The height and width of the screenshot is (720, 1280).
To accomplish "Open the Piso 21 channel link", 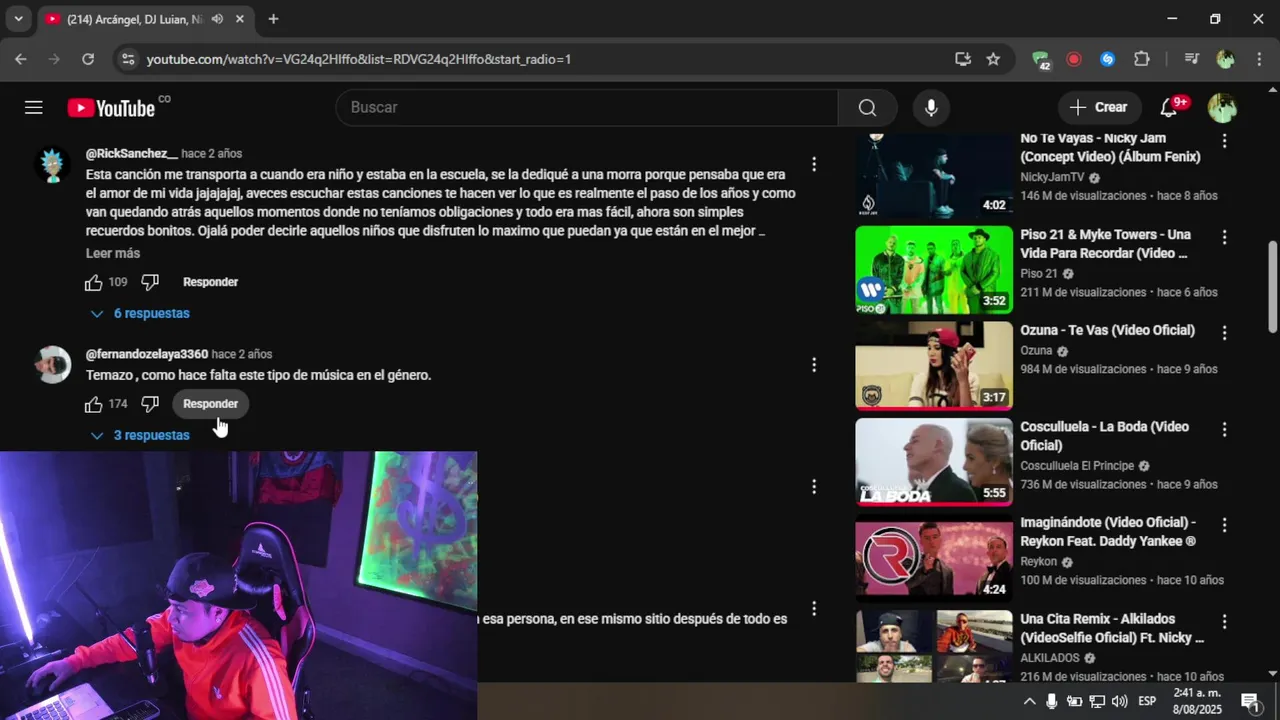I will pyautogui.click(x=1039, y=273).
